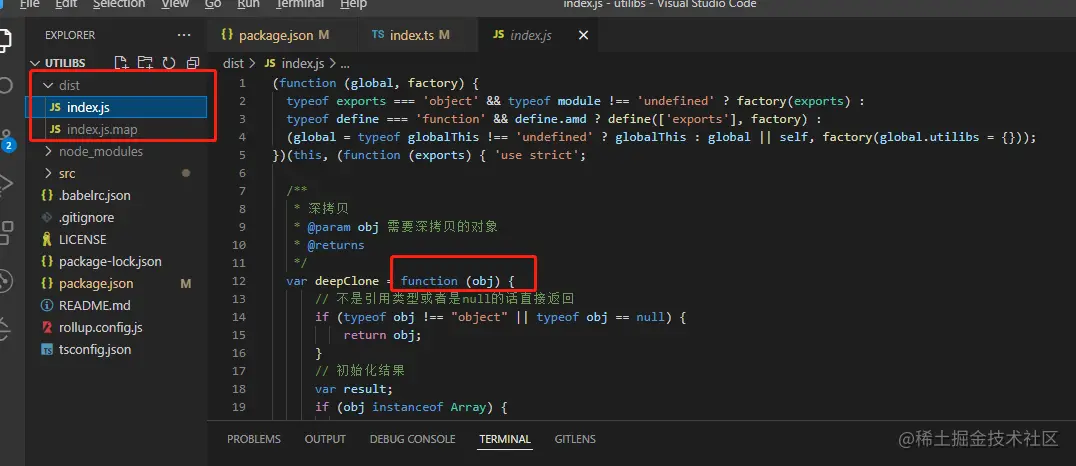Image resolution: width=1076 pixels, height=466 pixels.
Task: Open index.js.map in the file tree
Action: point(116,130)
